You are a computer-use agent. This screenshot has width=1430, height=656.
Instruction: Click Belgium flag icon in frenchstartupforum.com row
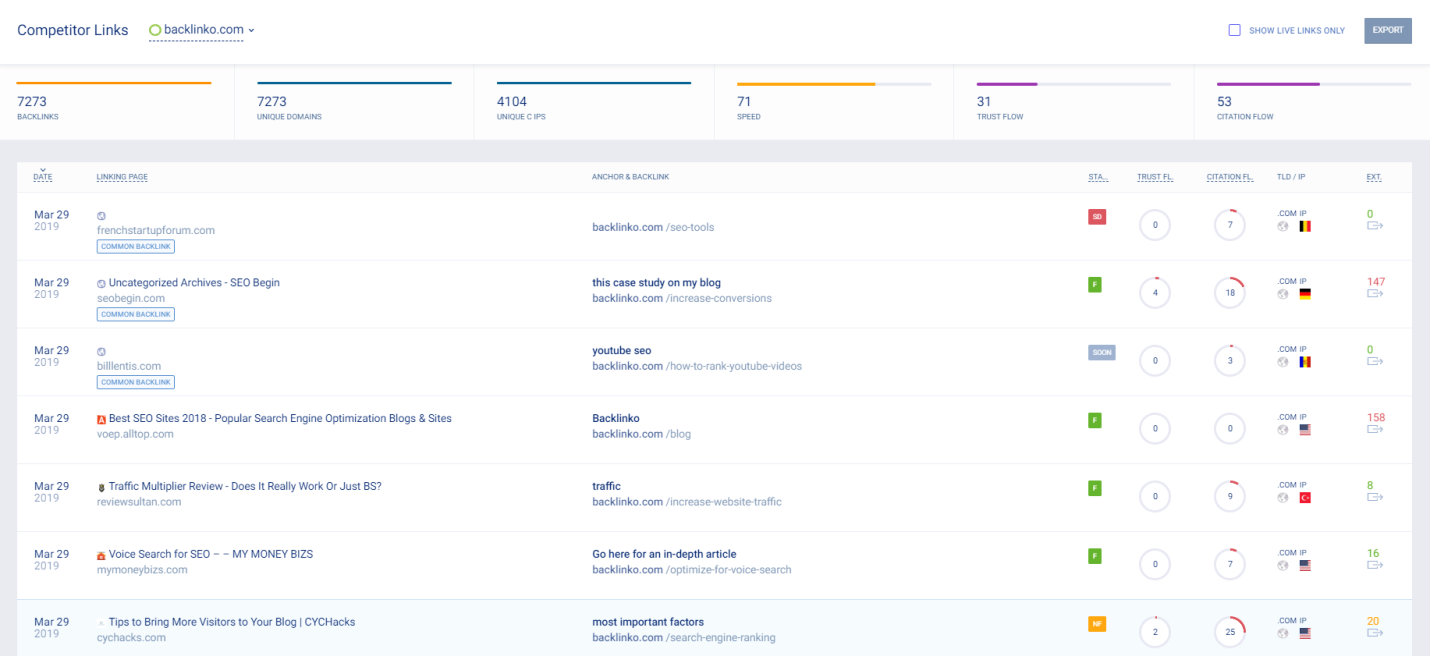point(1305,226)
